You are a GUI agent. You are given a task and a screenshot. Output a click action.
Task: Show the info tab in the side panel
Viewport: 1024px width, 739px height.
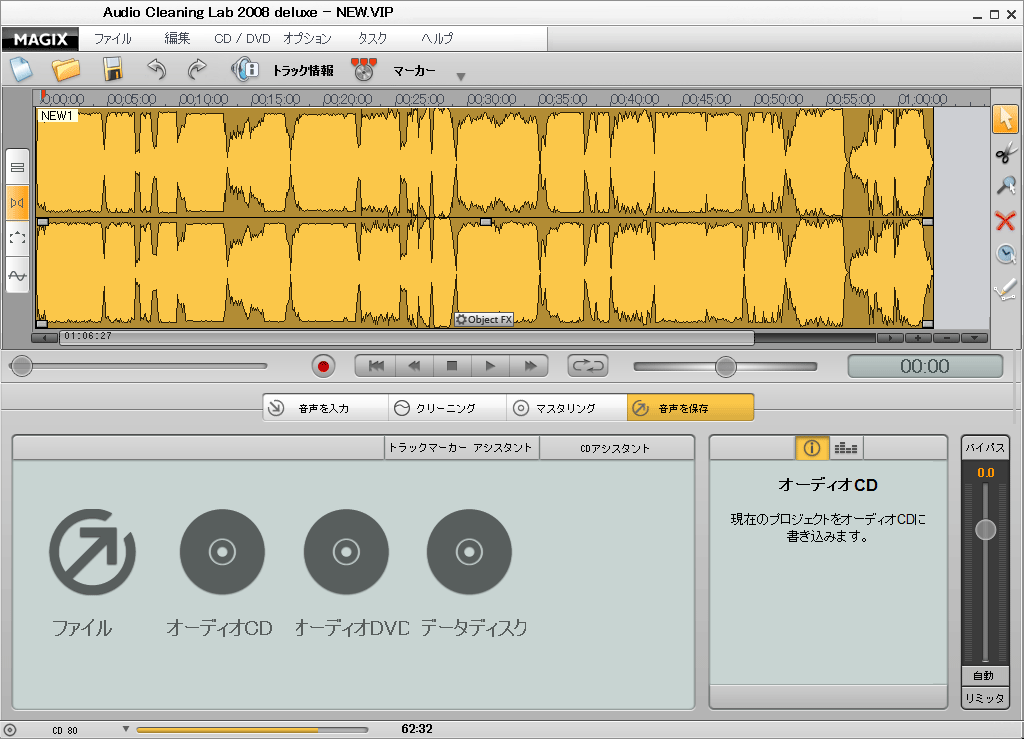click(x=812, y=448)
